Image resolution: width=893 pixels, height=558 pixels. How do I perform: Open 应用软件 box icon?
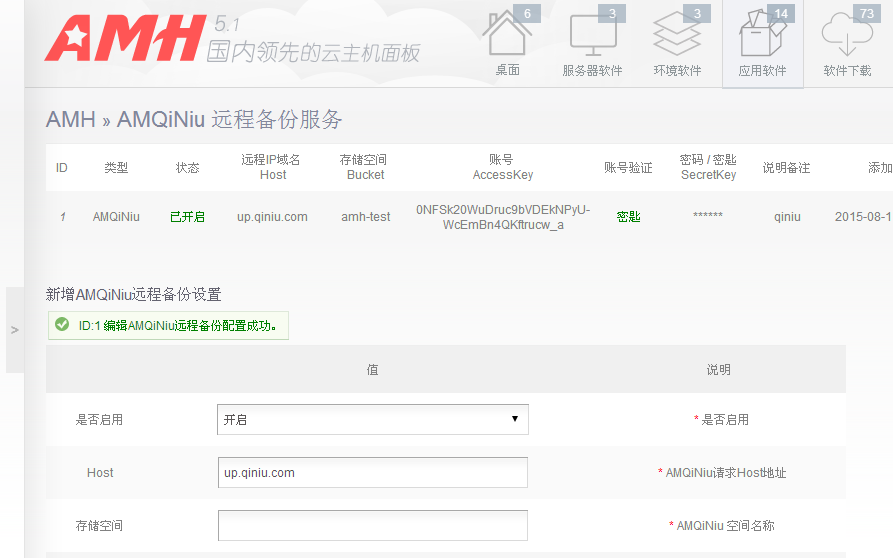click(x=762, y=36)
